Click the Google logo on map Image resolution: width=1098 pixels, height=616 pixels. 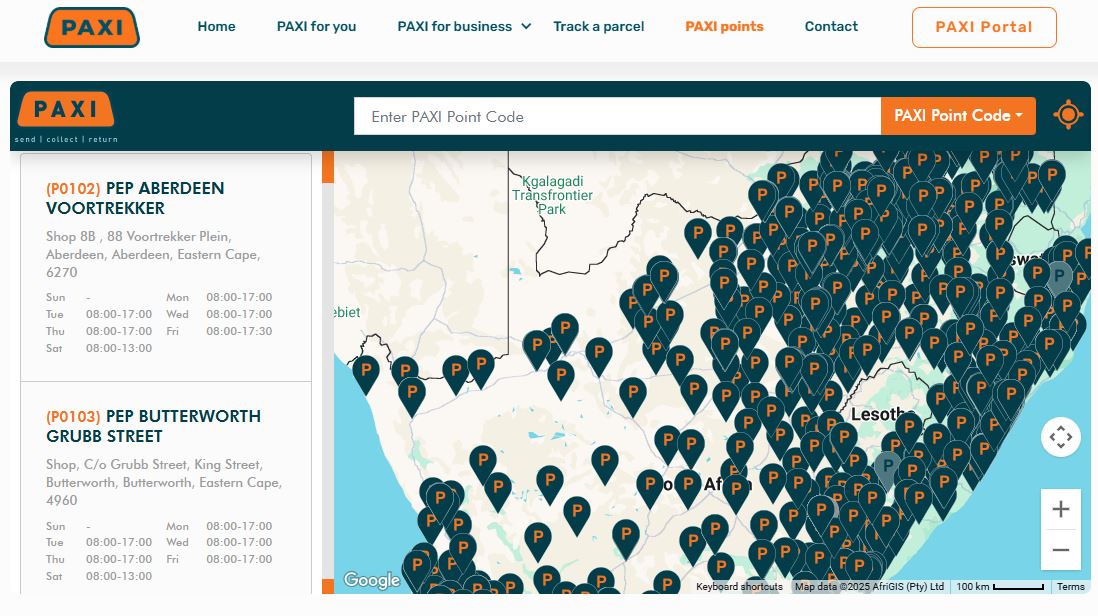(x=371, y=581)
